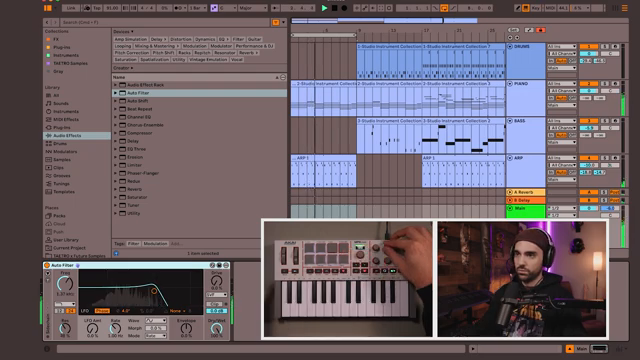This screenshot has height=360, width=640.
Task: Open the Samples library category
Action: pos(62,160)
